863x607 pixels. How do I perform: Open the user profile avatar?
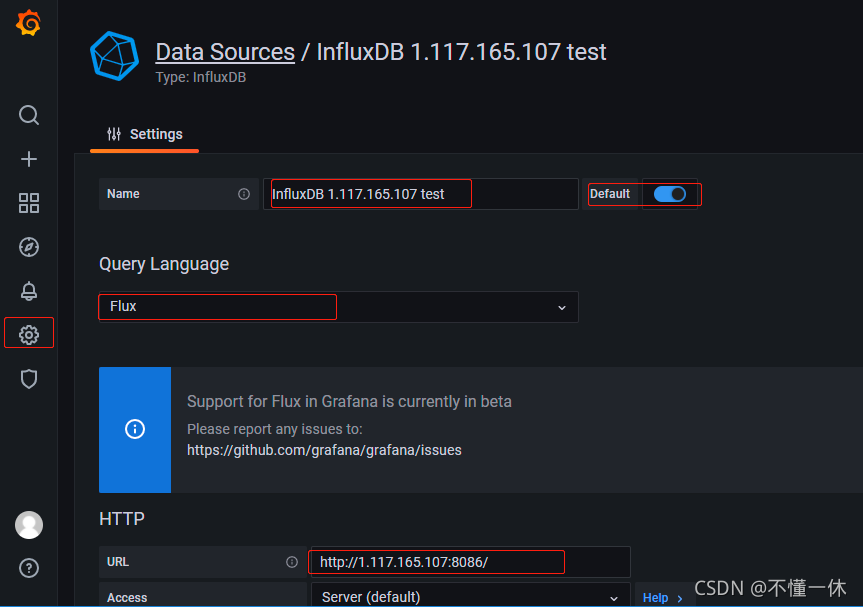click(x=29, y=524)
